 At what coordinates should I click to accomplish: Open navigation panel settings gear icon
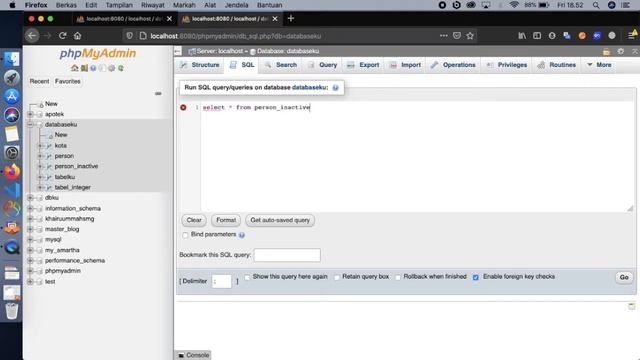click(111, 68)
